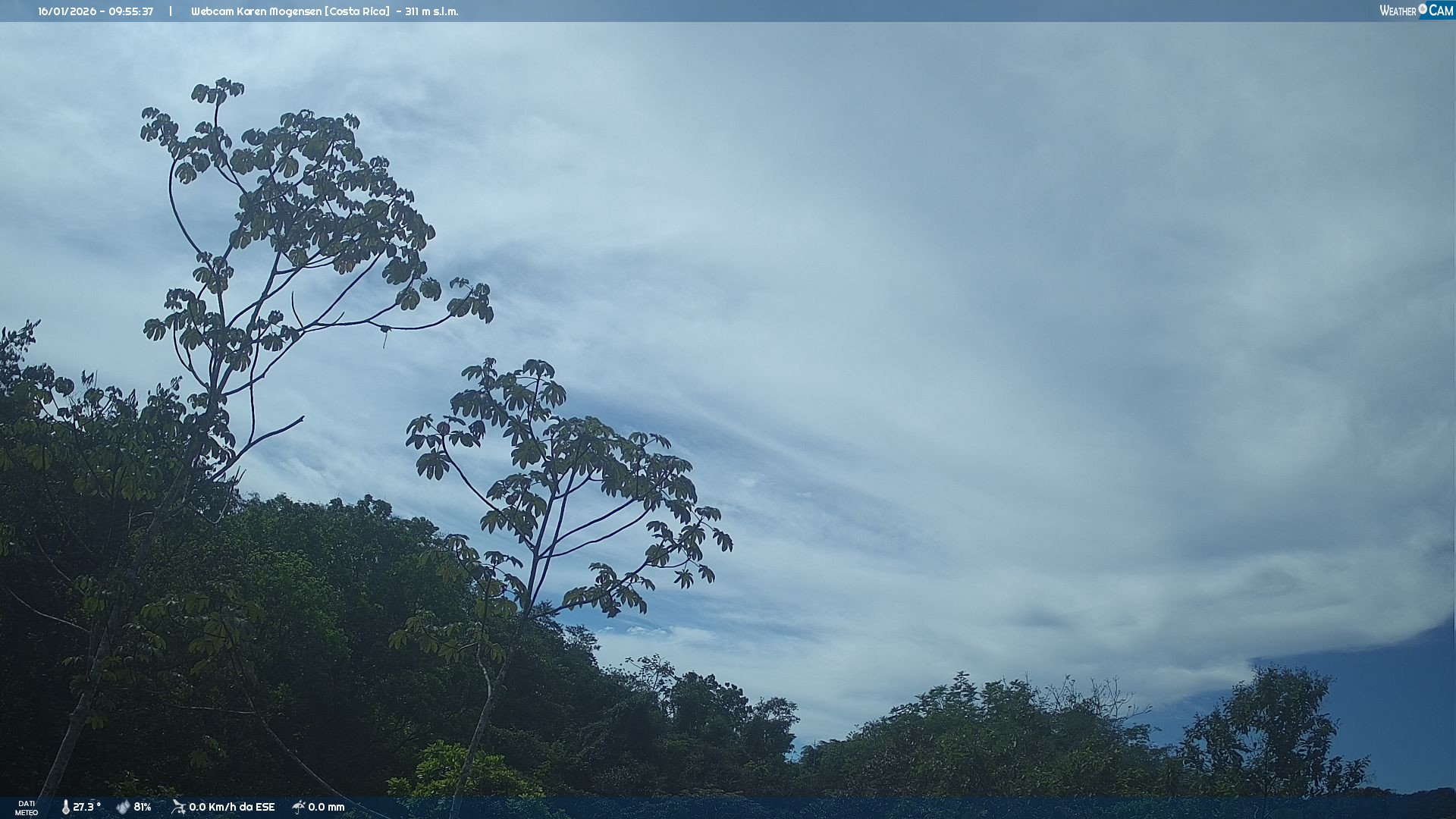
Task: Click the 0.0 mm rainfall value
Action: [326, 807]
